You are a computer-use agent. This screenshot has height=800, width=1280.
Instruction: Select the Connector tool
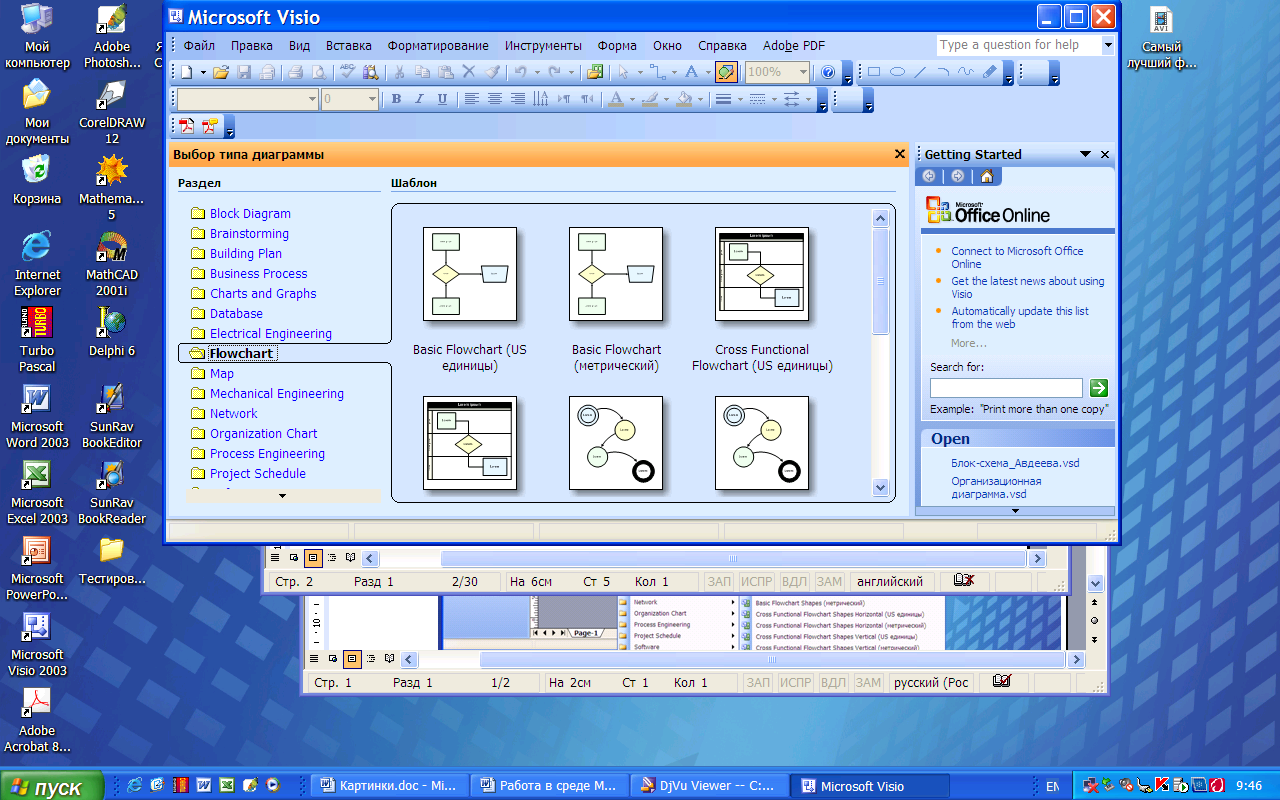pos(657,72)
